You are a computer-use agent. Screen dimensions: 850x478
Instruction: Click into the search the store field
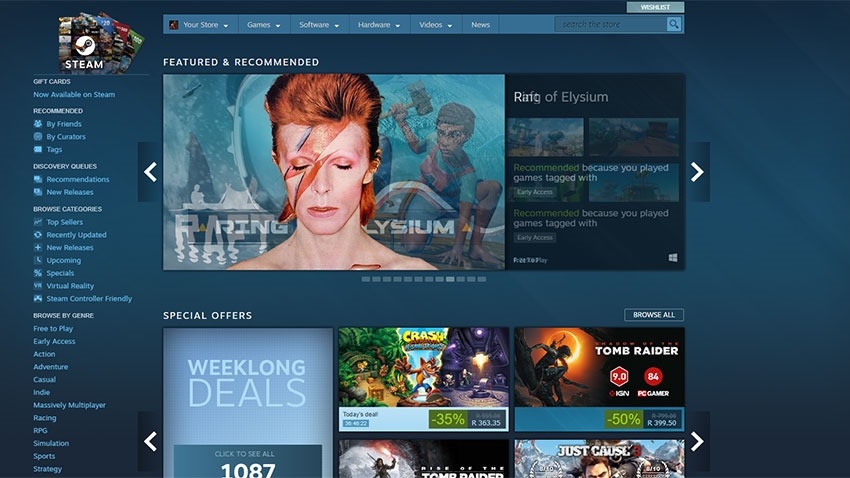610,24
